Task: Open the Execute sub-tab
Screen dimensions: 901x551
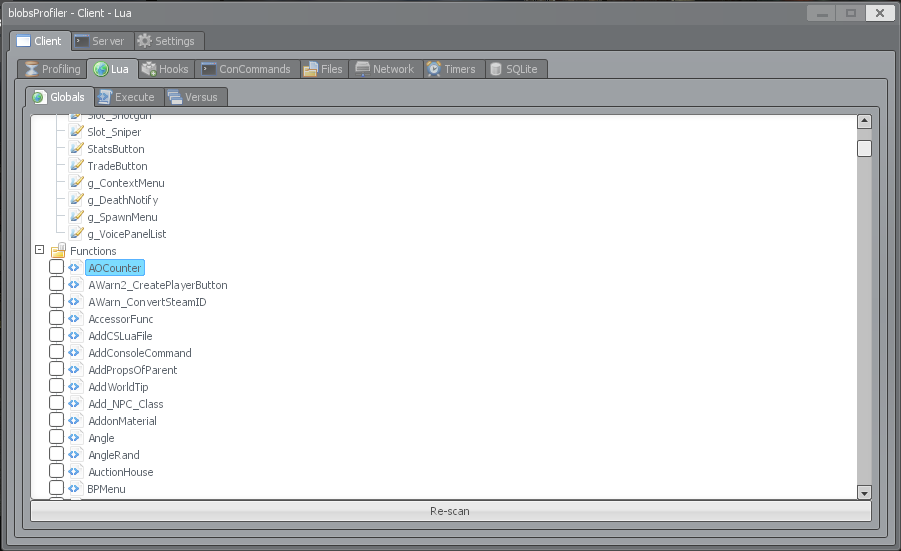Action: pyautogui.click(x=128, y=97)
